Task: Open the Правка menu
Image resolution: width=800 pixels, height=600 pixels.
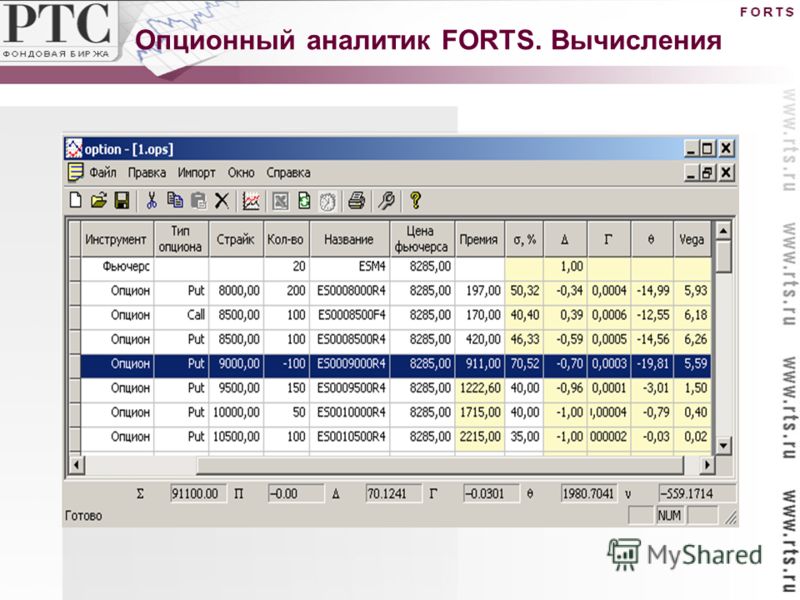Action: [147, 173]
